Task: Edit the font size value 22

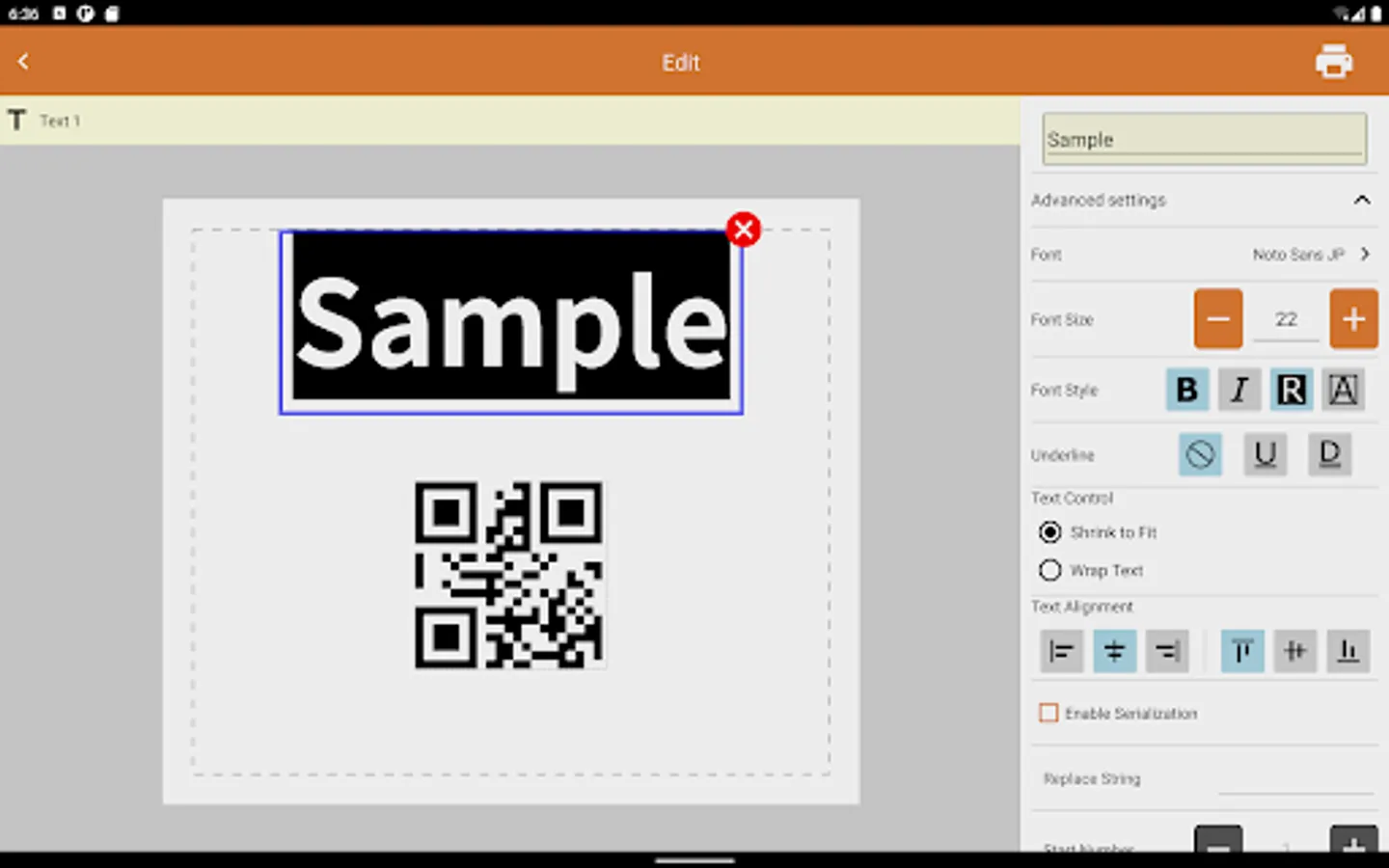Action: pos(1286,320)
